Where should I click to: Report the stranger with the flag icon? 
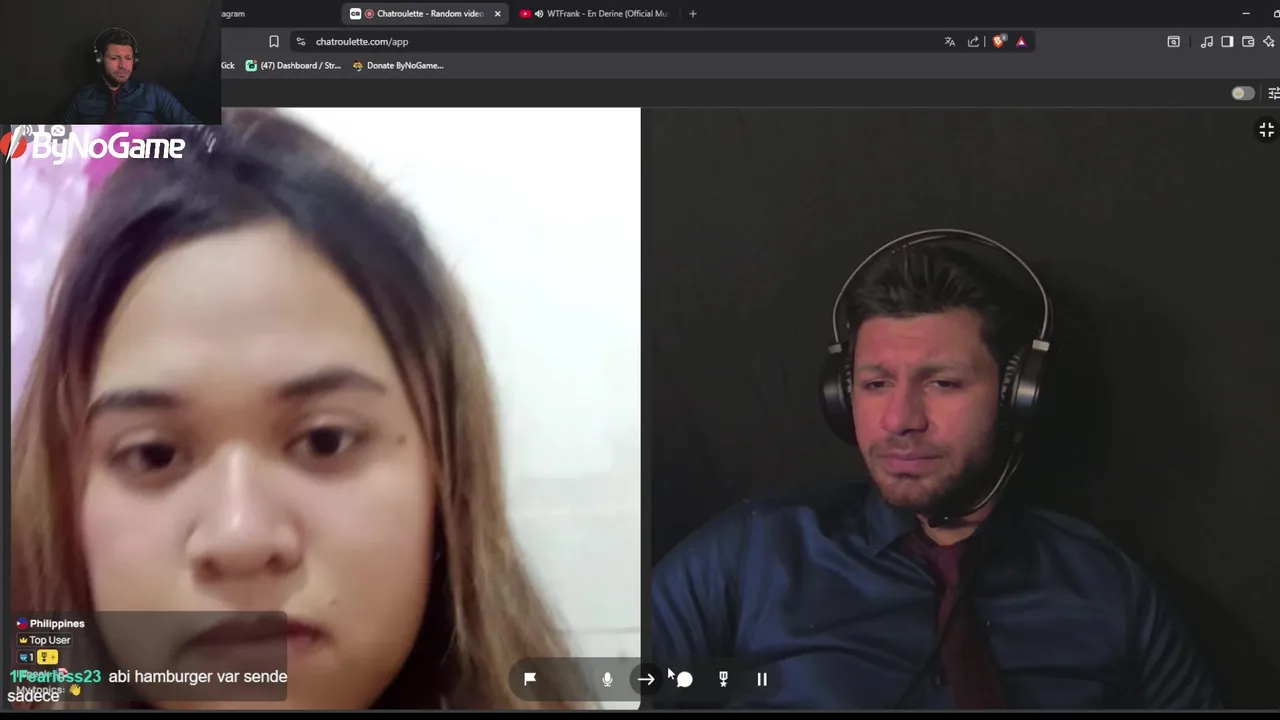(x=530, y=679)
